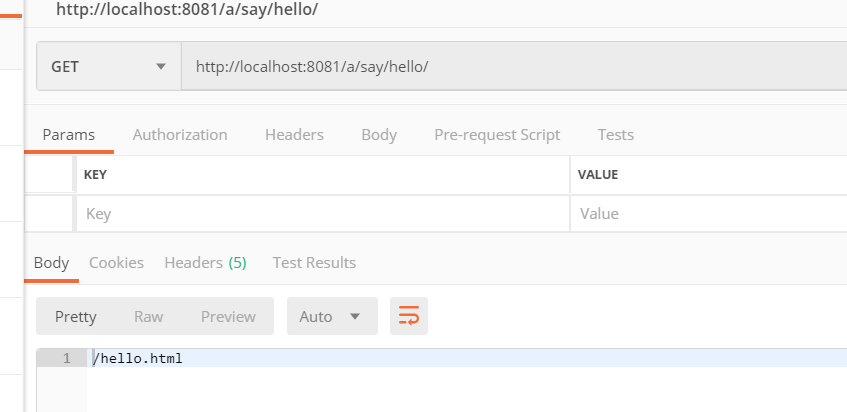Choose the Pretty view button
This screenshot has height=412, width=847.
point(76,316)
